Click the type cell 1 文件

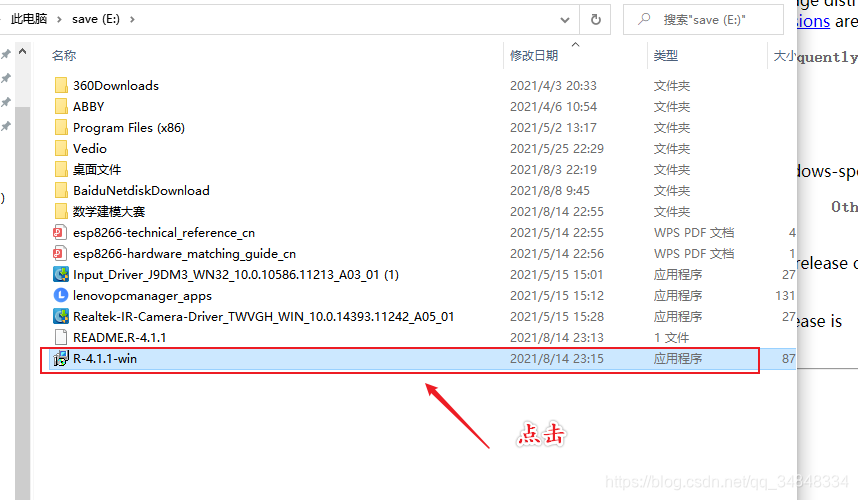[671, 338]
